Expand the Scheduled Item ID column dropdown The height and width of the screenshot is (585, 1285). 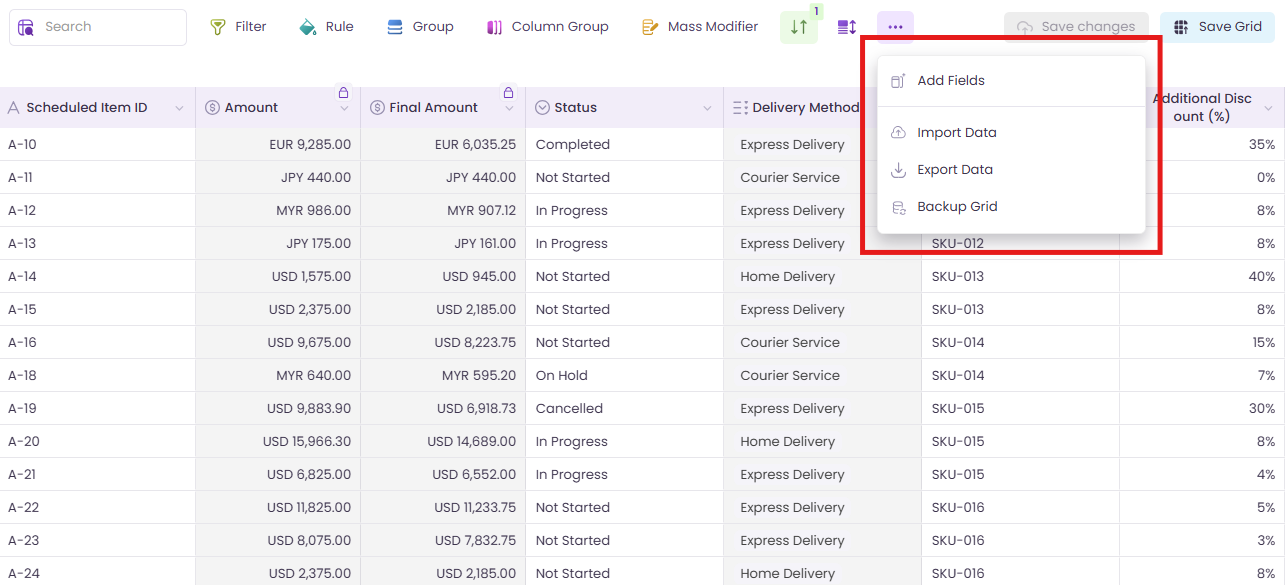coord(180,108)
